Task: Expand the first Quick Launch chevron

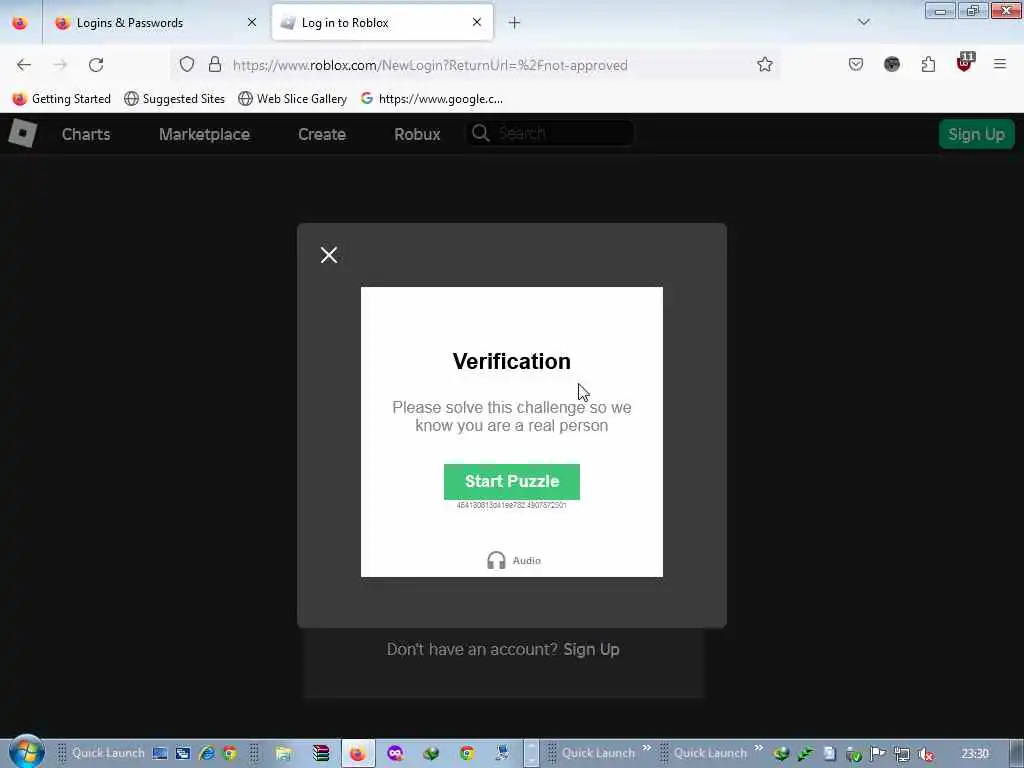Action: pos(647,748)
